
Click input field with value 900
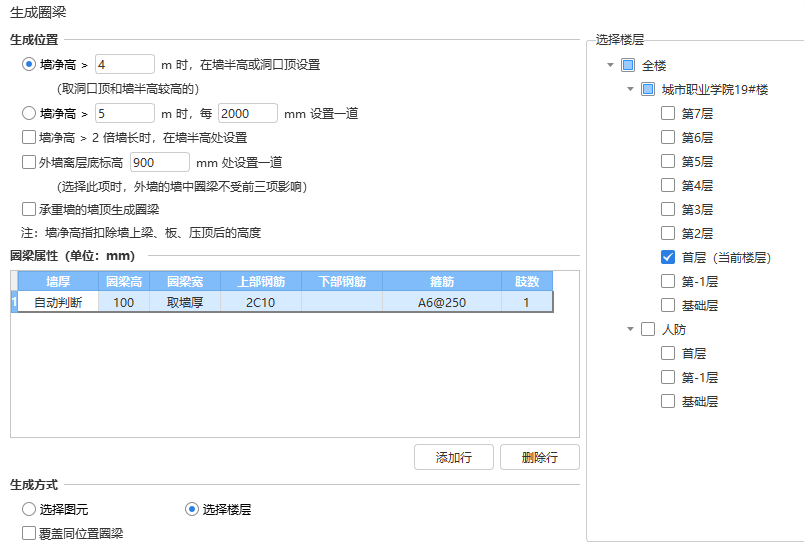click(x=159, y=162)
